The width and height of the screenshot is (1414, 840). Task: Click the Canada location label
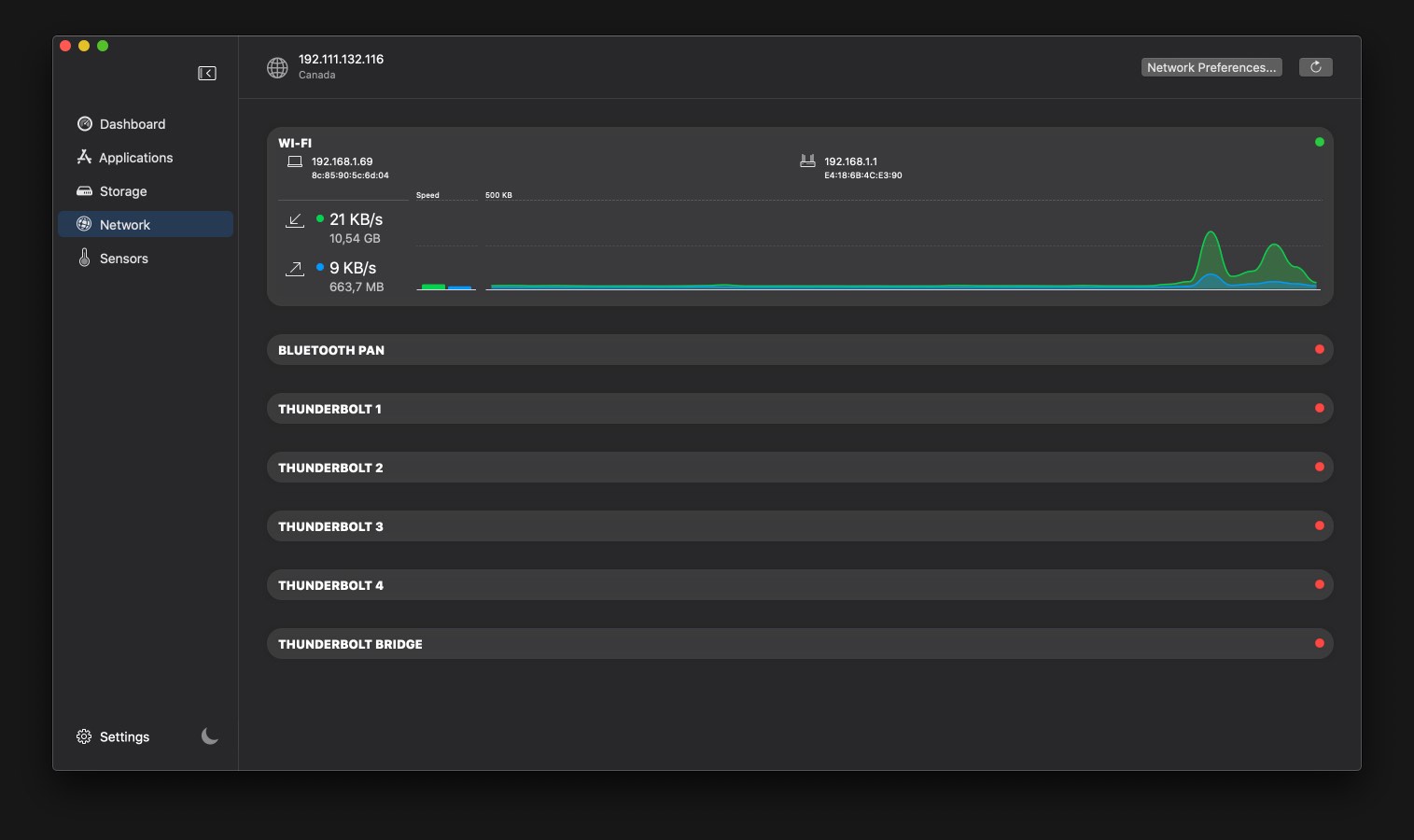pos(316,75)
